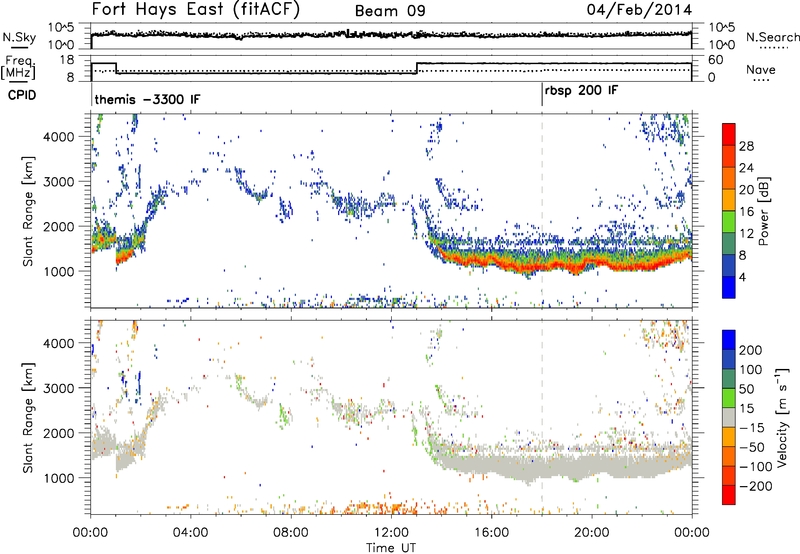This screenshot has height=554, width=800.
Task: Click the dashed 18:00 marker in power panel
Action: (542, 211)
